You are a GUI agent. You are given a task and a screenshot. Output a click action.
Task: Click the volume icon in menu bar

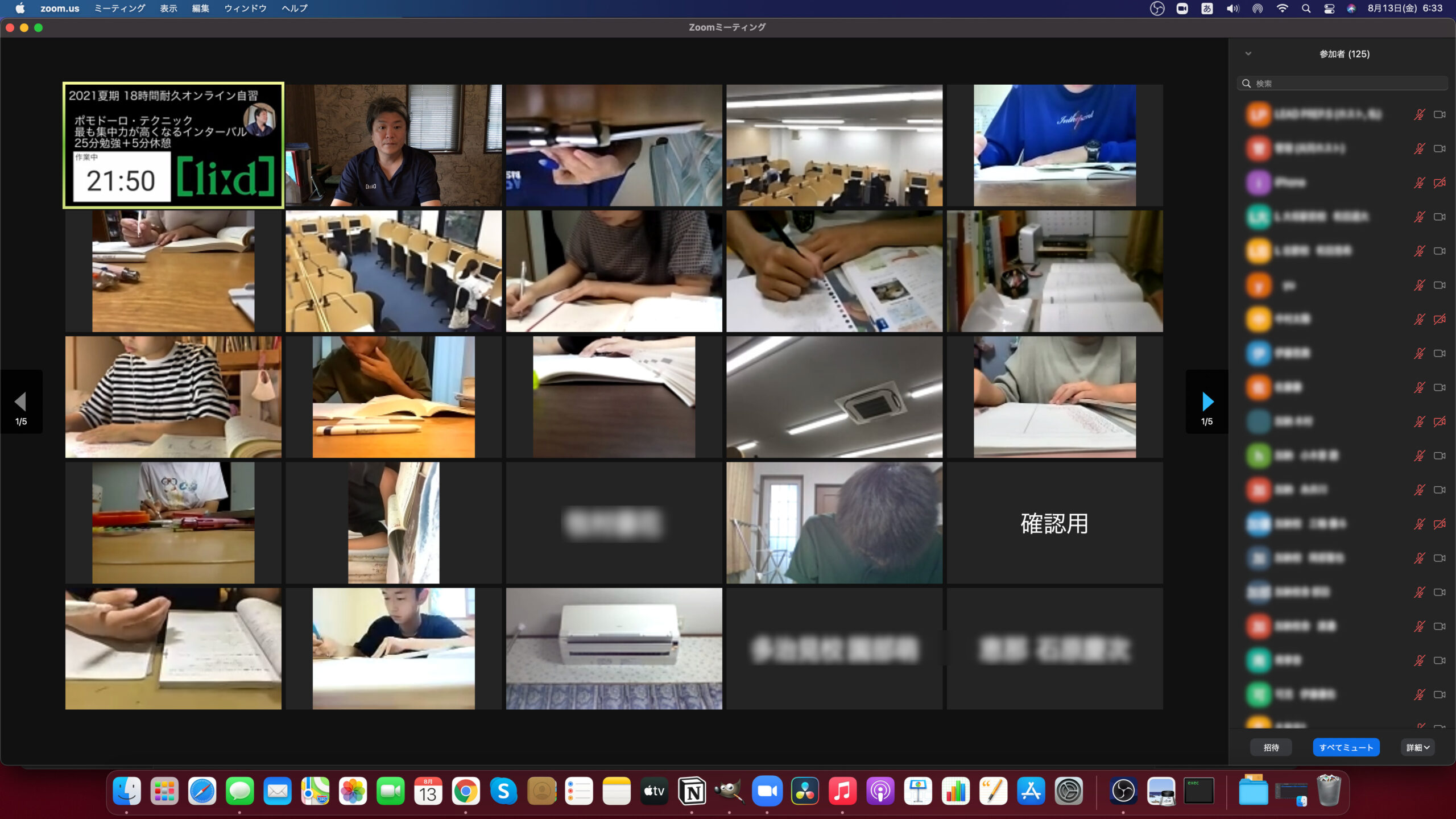[1232, 9]
